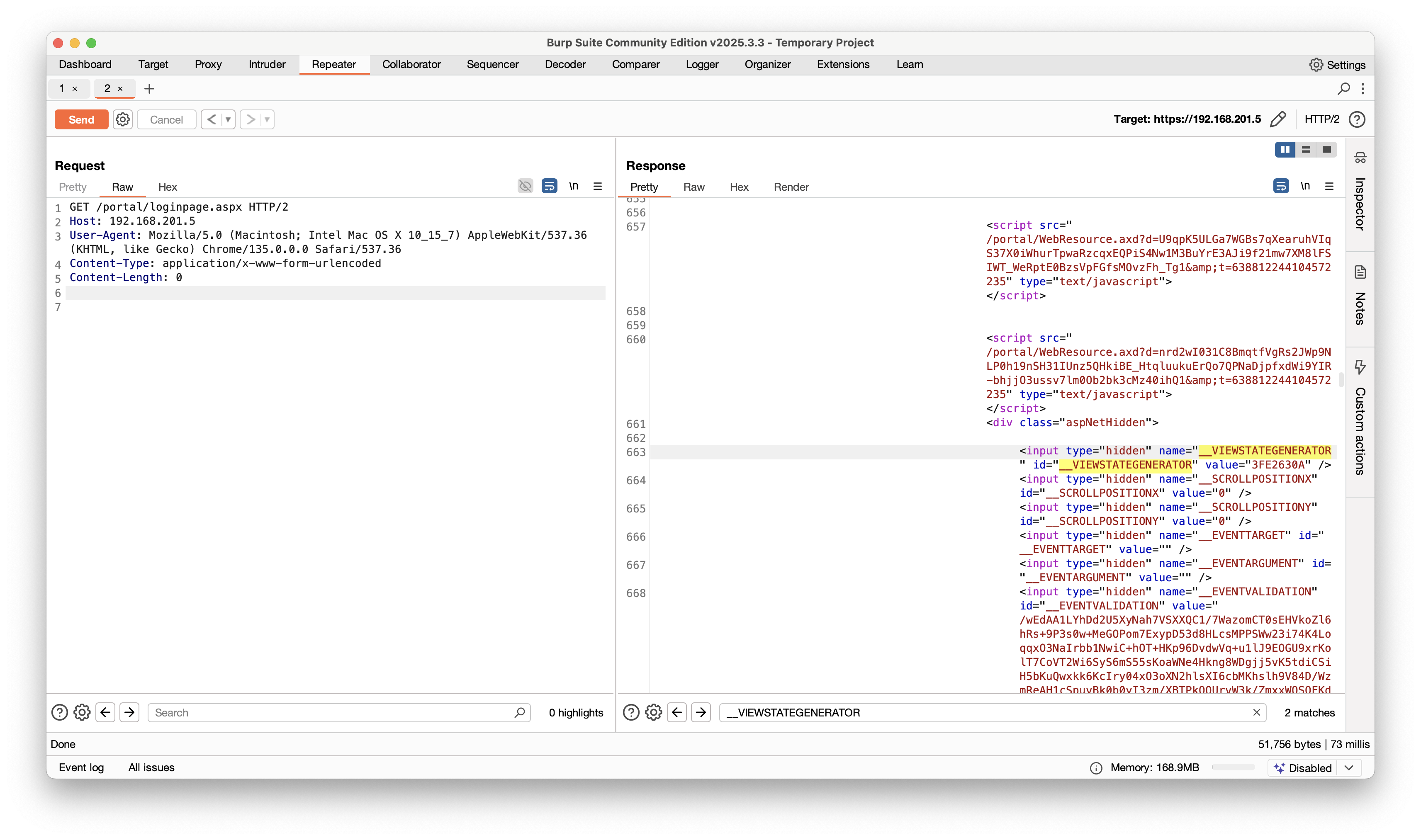Focus Response search field with __VIEWSTATEGENERATOR
Screen dimensions: 1421x840
pyautogui.click(x=993, y=712)
